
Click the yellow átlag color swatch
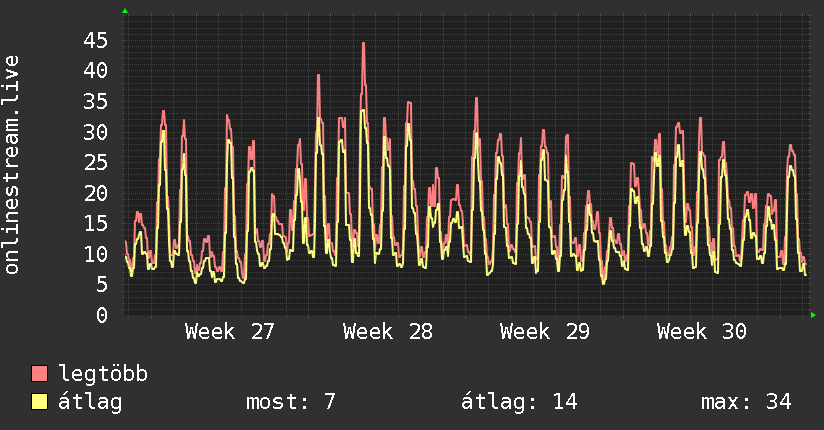click(x=40, y=402)
